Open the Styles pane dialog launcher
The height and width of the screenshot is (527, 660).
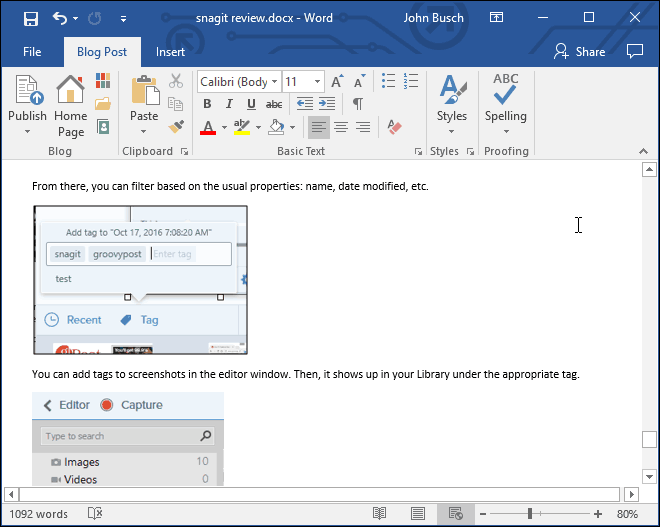(x=470, y=151)
